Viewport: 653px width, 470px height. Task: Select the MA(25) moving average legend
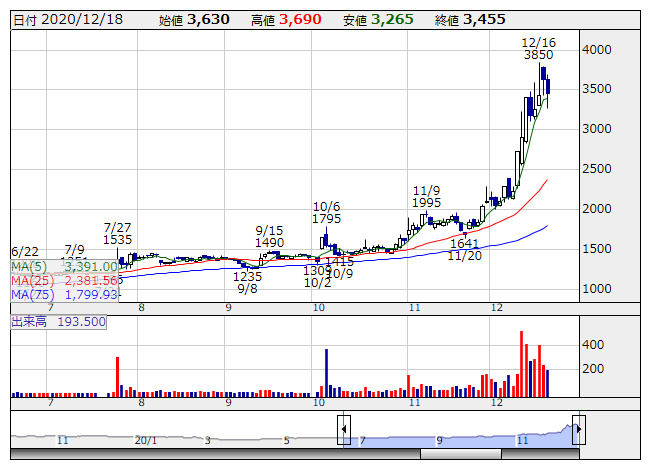[x=65, y=281]
